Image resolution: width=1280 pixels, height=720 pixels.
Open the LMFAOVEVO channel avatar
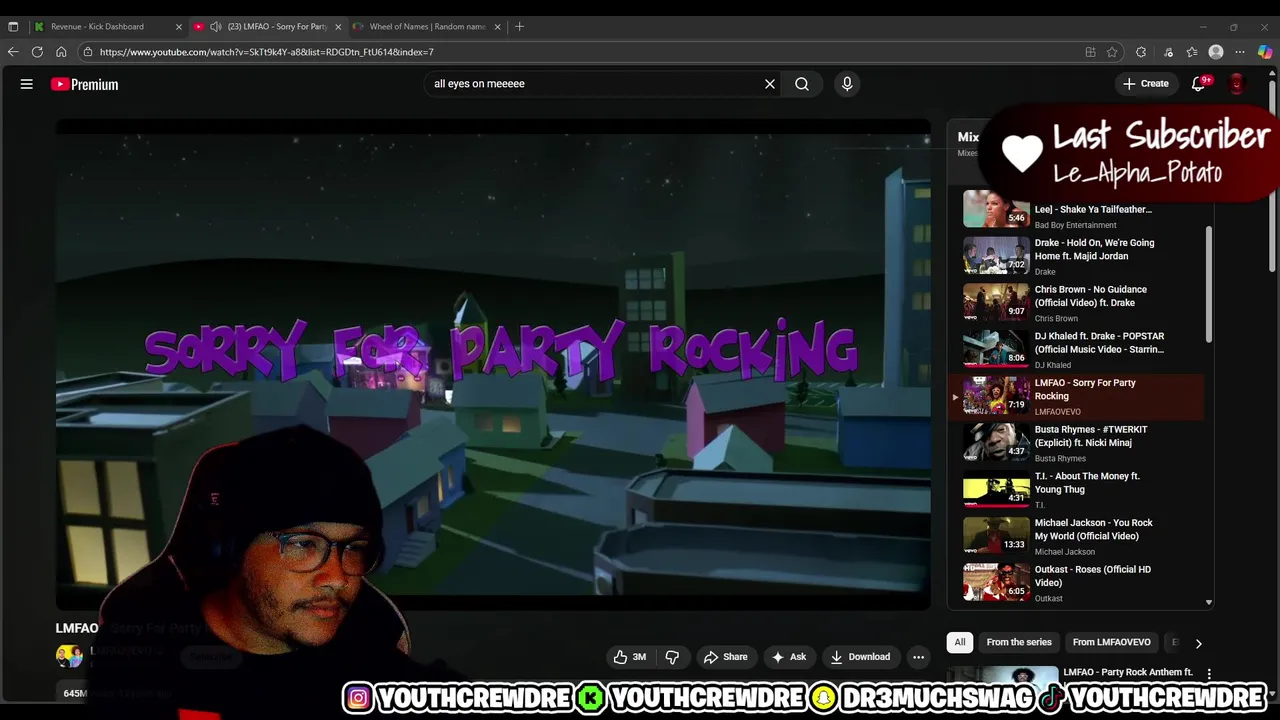pyautogui.click(x=69, y=656)
